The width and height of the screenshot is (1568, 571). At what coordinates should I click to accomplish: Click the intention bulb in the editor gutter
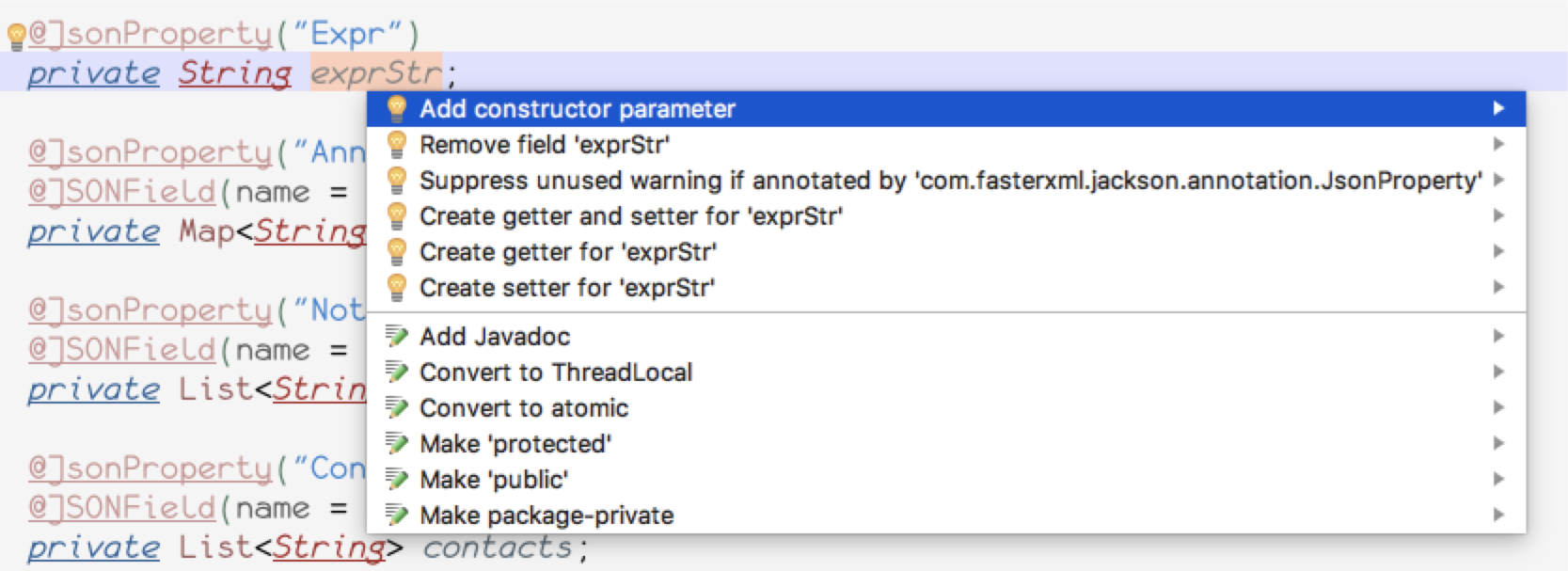[16, 37]
